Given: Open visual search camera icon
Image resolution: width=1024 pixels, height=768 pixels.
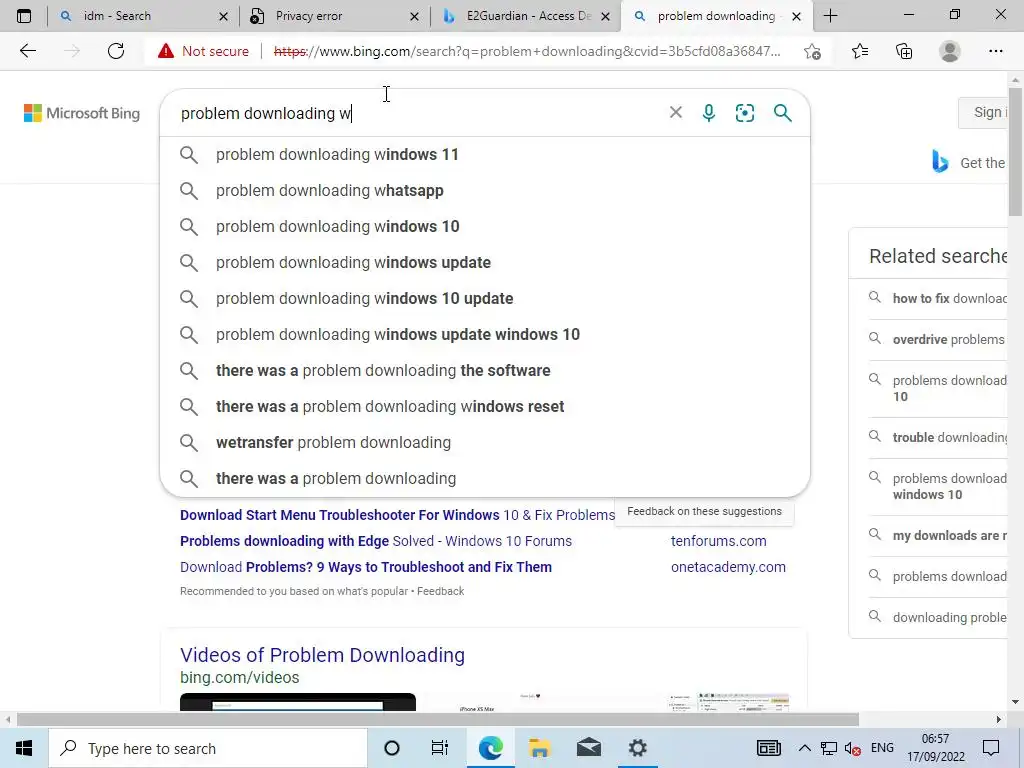Looking at the screenshot, I should coord(744,113).
